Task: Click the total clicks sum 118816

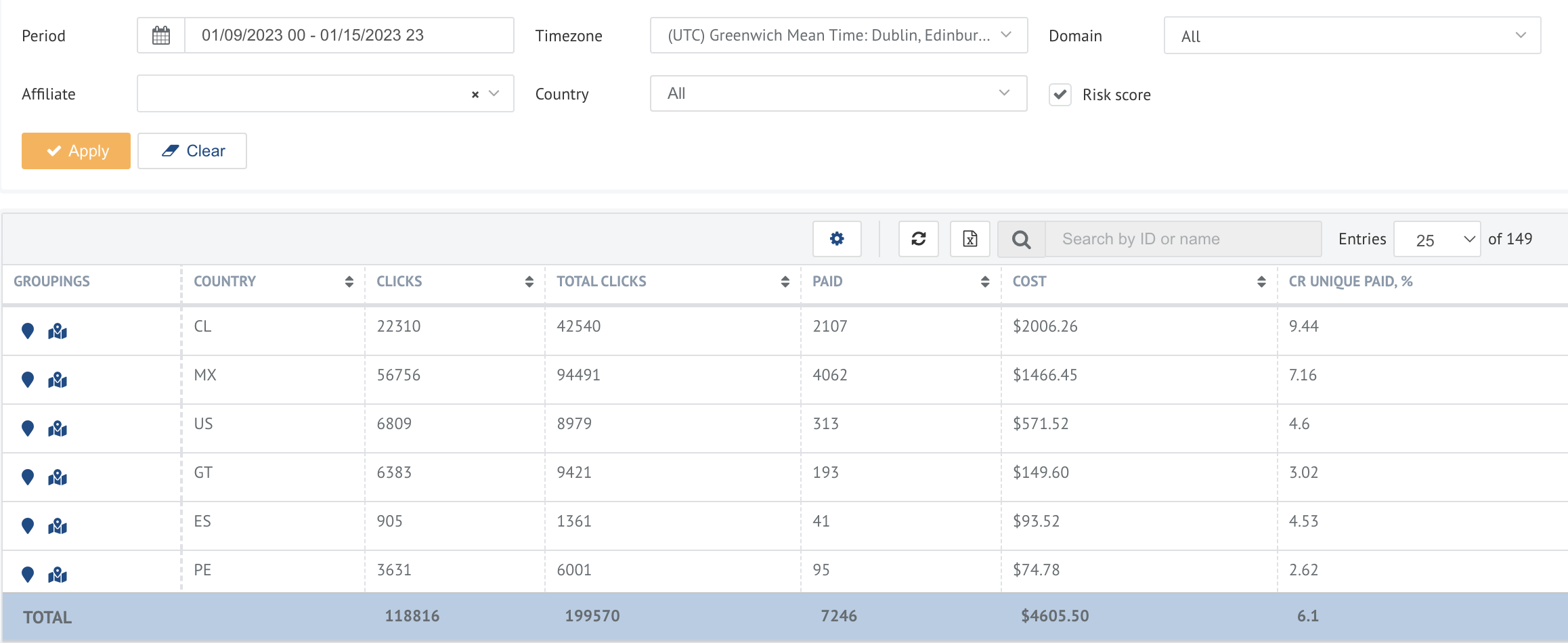Action: point(412,616)
